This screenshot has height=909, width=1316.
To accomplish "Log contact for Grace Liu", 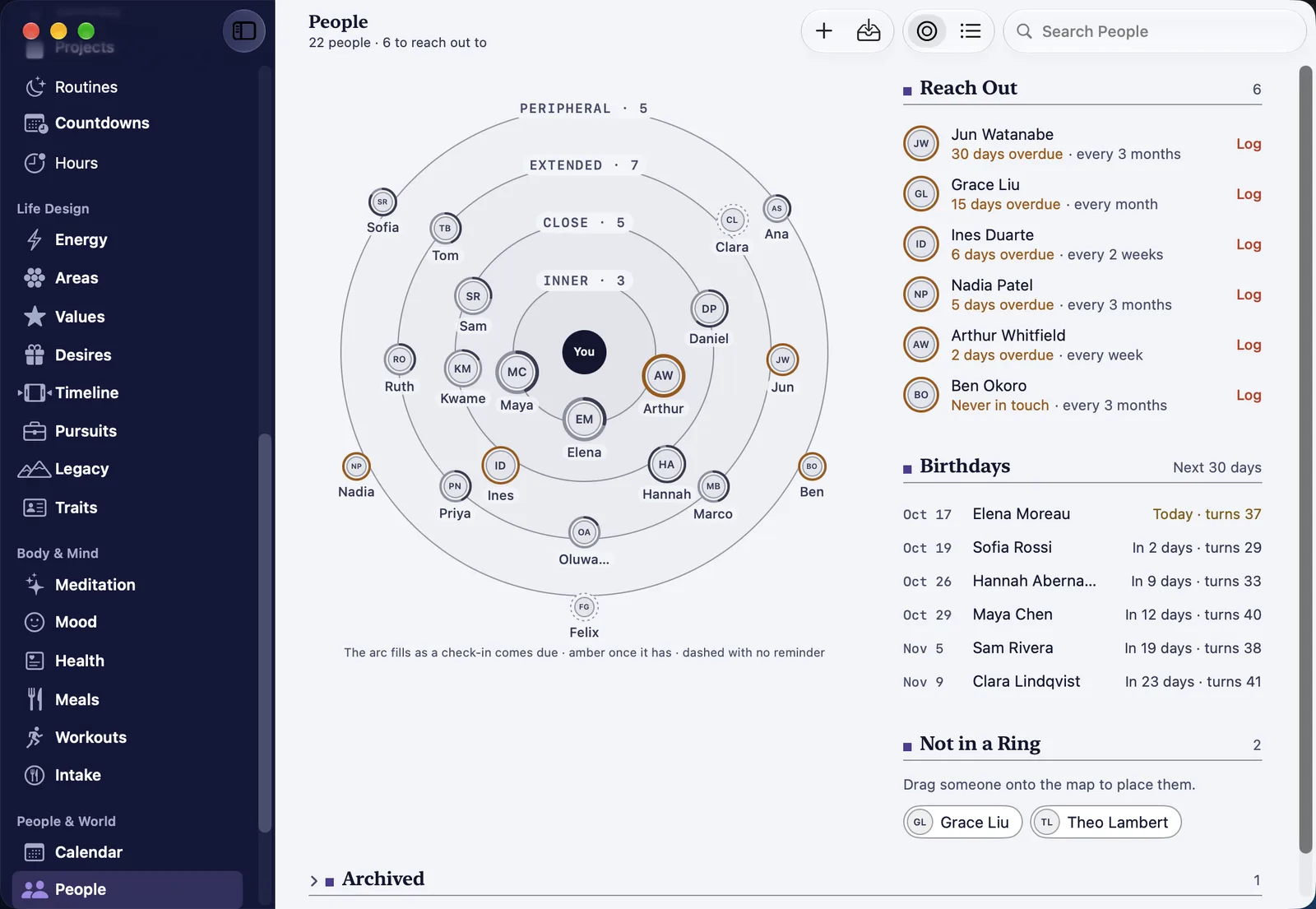I will pyautogui.click(x=1249, y=194).
